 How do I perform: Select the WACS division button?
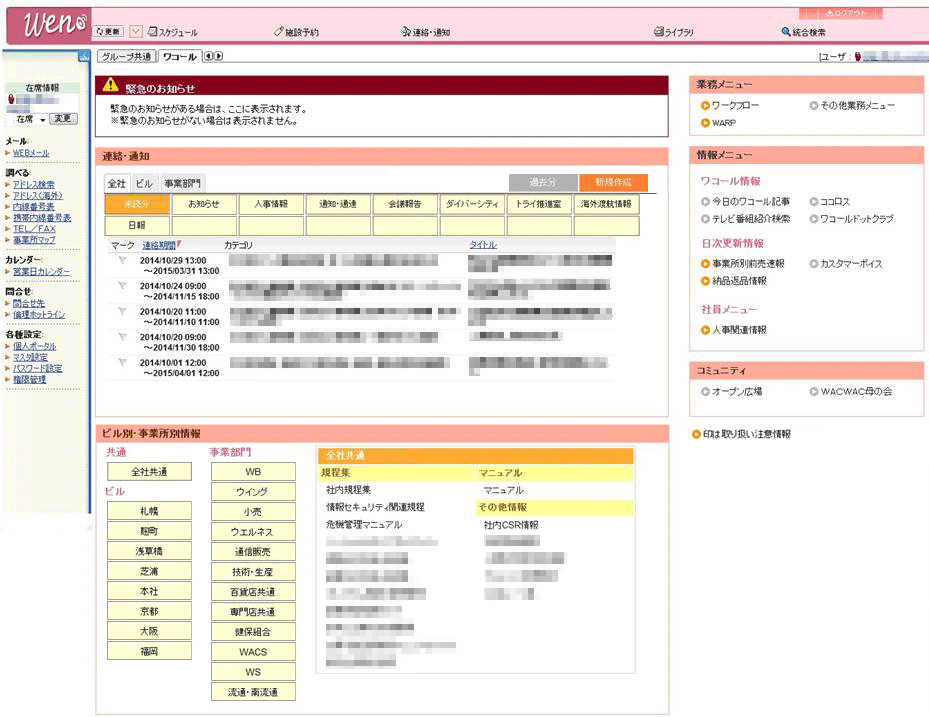point(253,652)
